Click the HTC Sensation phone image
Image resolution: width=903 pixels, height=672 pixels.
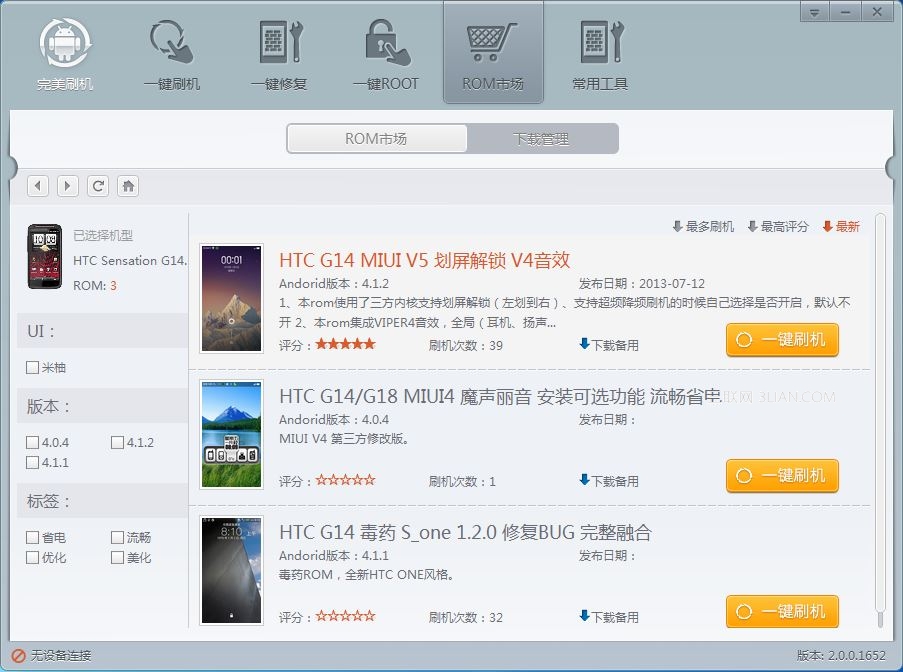(x=45, y=257)
